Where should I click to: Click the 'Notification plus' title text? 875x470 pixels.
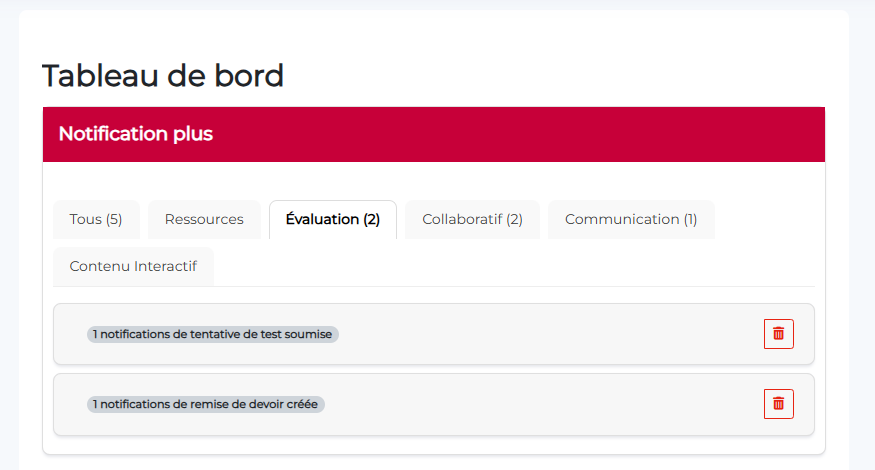pos(135,134)
